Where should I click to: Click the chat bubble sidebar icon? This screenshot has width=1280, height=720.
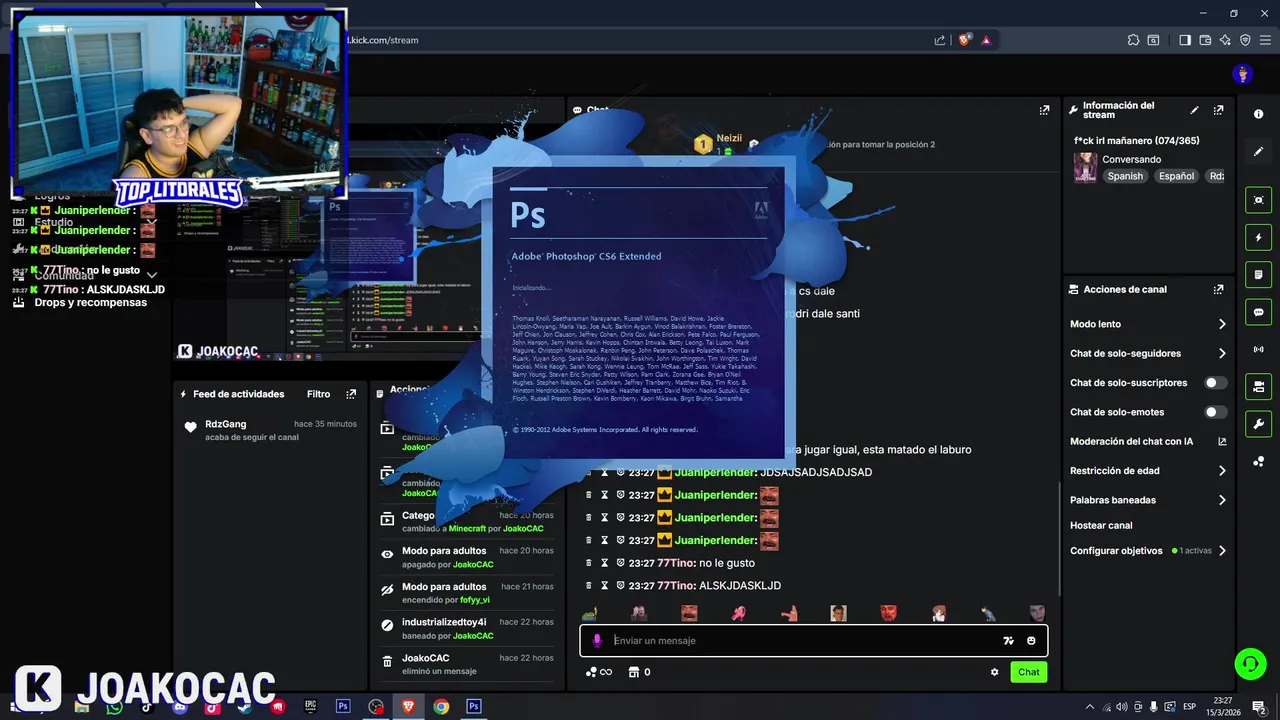(x=1259, y=312)
